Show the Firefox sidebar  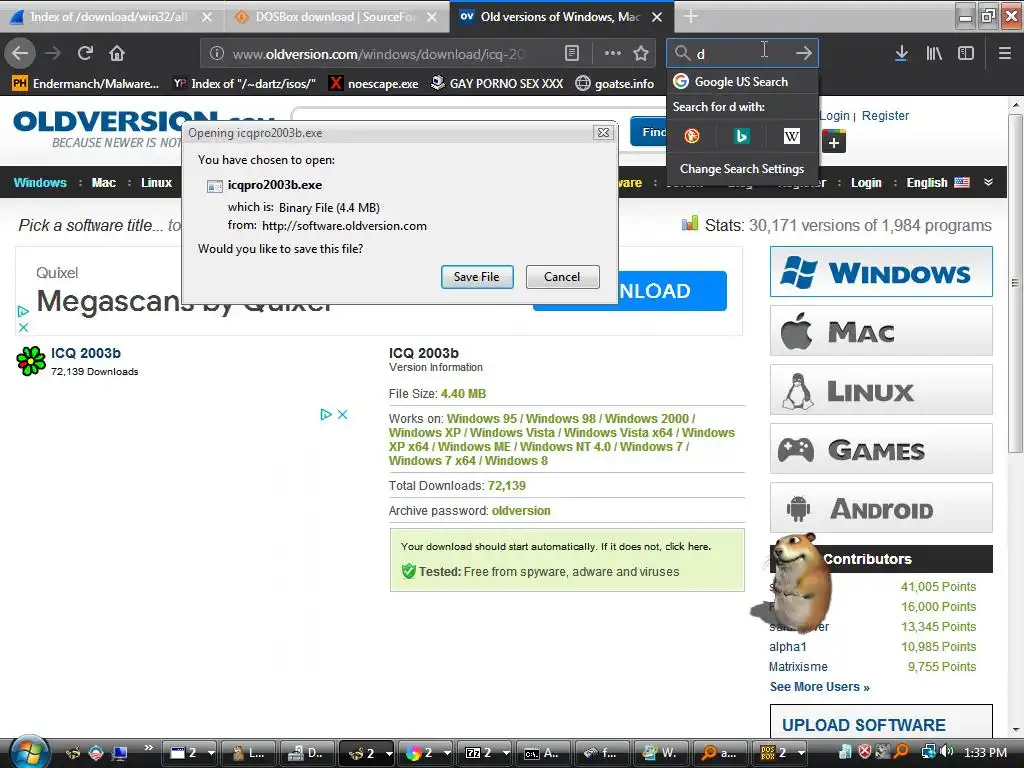pyautogui.click(x=966, y=54)
